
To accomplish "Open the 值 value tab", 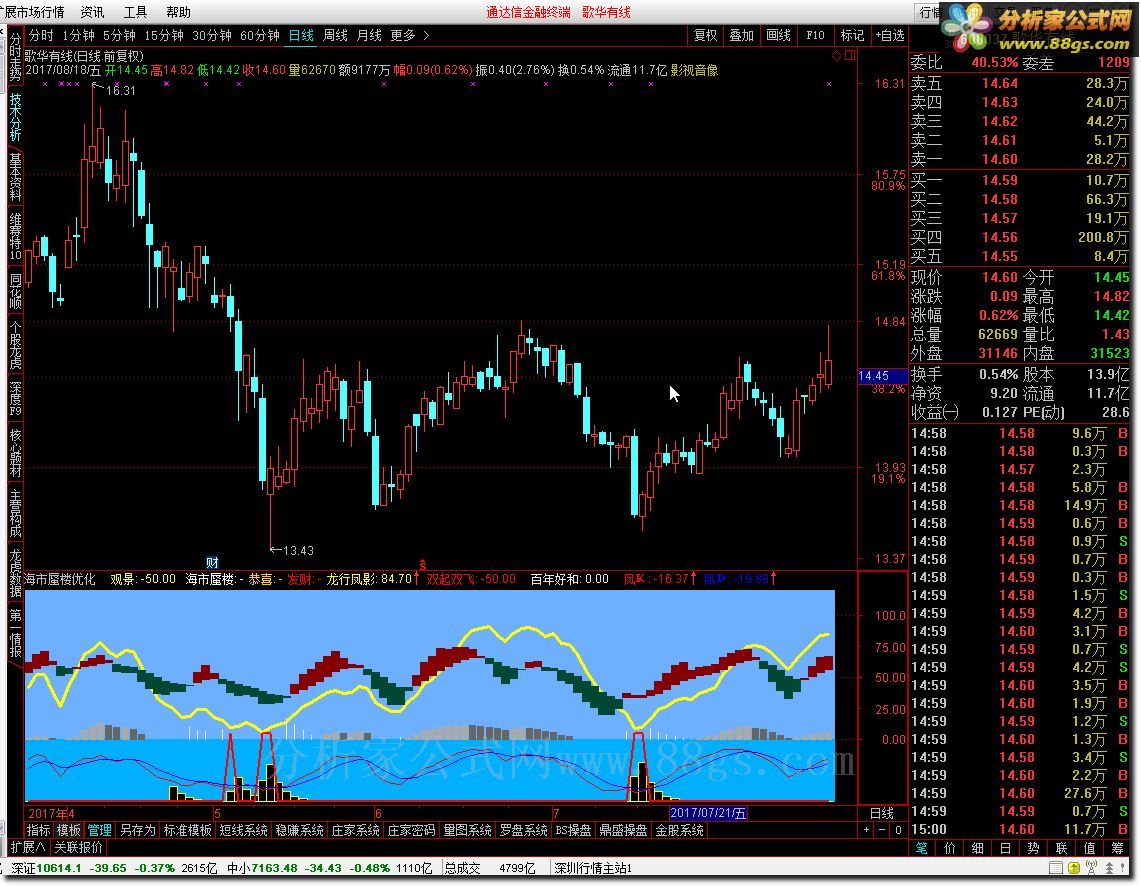I will click(1089, 847).
